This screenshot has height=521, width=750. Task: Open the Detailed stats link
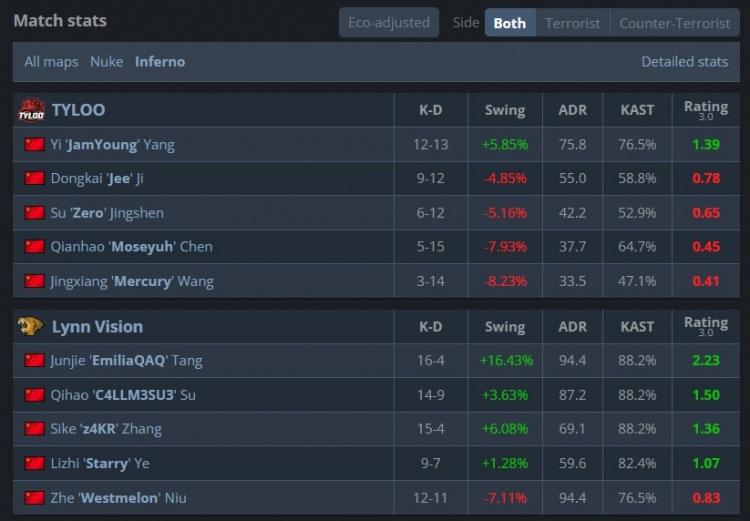click(x=684, y=62)
